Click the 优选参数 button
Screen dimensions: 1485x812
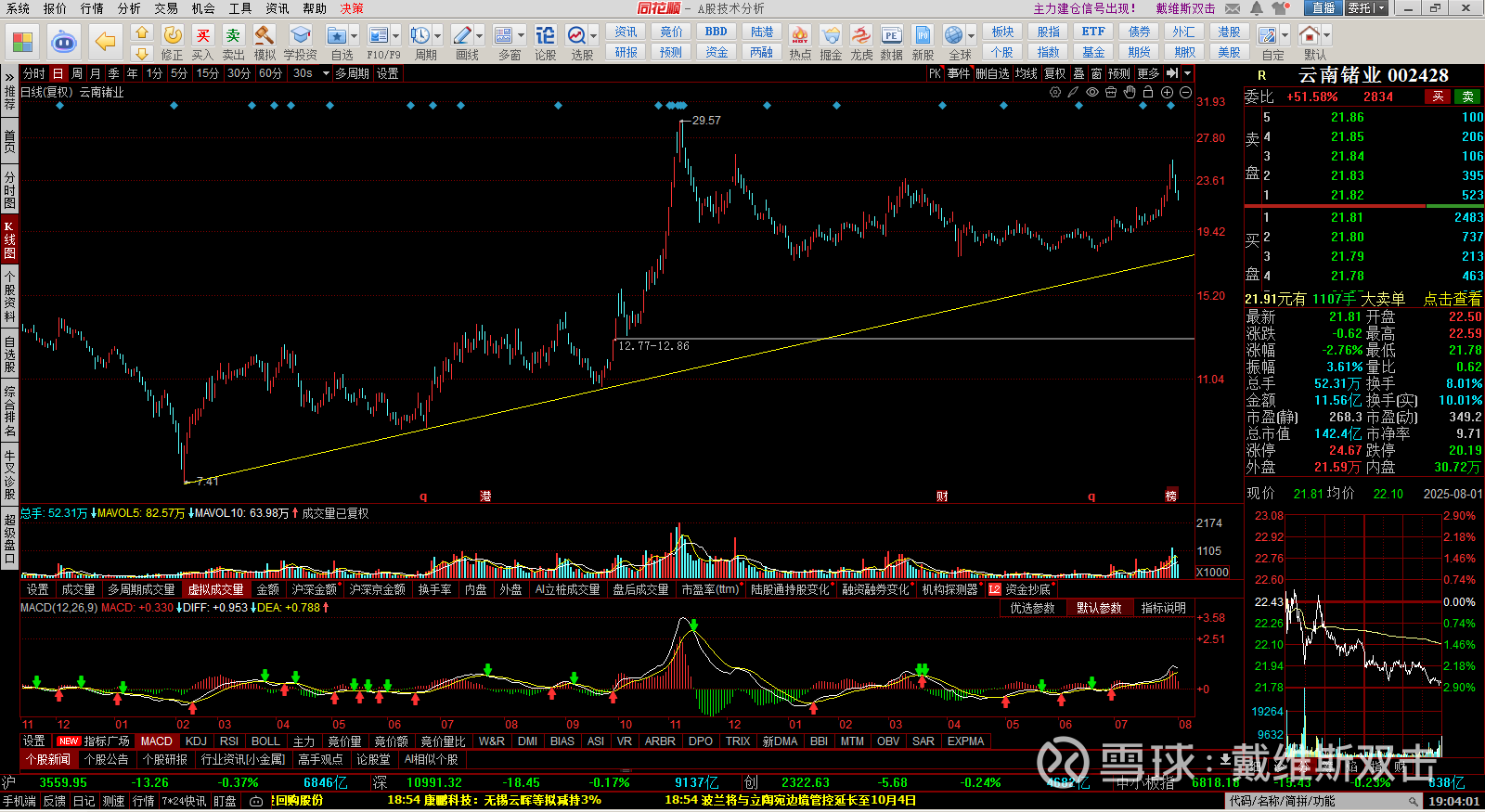pos(1033,608)
